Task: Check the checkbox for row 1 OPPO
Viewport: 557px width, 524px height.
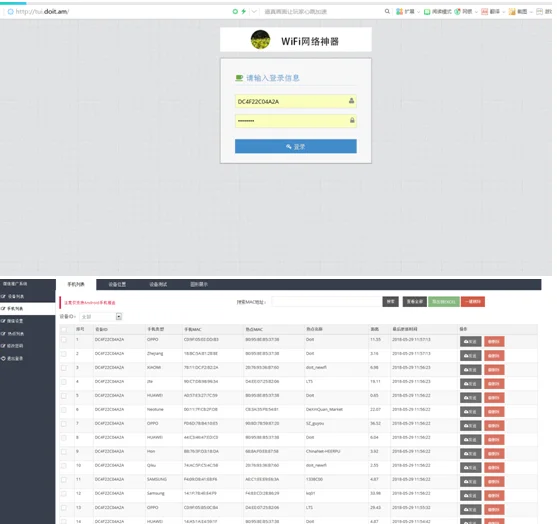Action: coord(64,340)
